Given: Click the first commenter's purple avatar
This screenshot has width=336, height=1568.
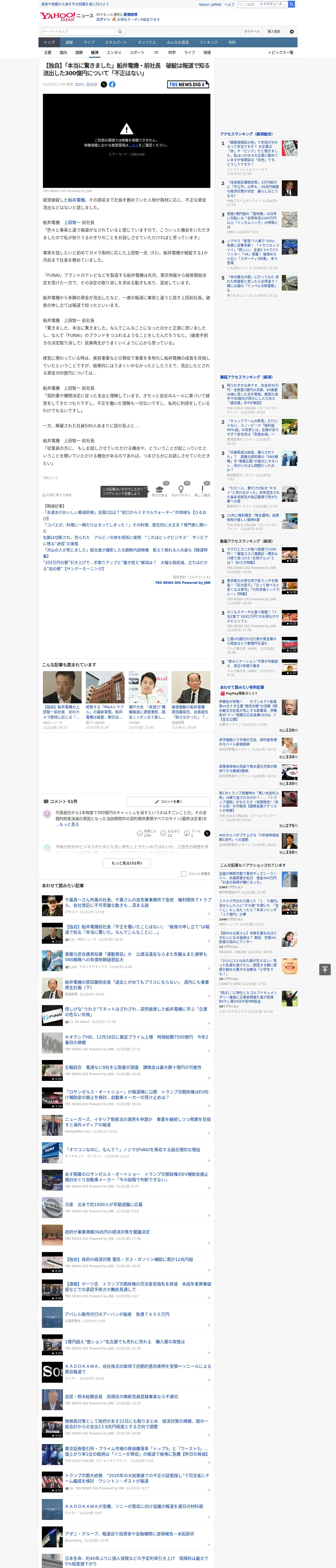Looking at the screenshot, I should 47,814.
